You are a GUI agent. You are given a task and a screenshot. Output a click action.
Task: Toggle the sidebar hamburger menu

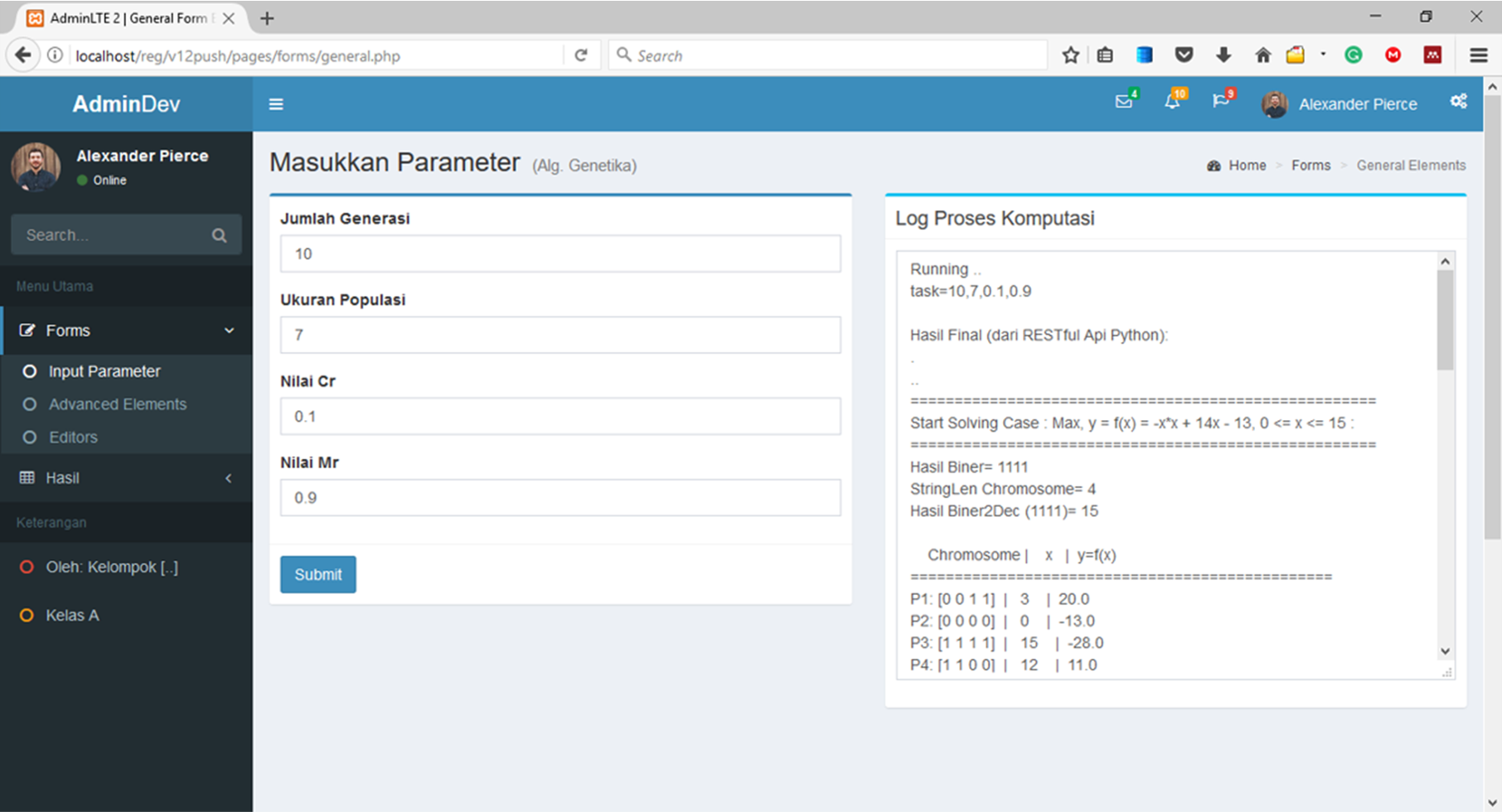pyautogui.click(x=276, y=104)
